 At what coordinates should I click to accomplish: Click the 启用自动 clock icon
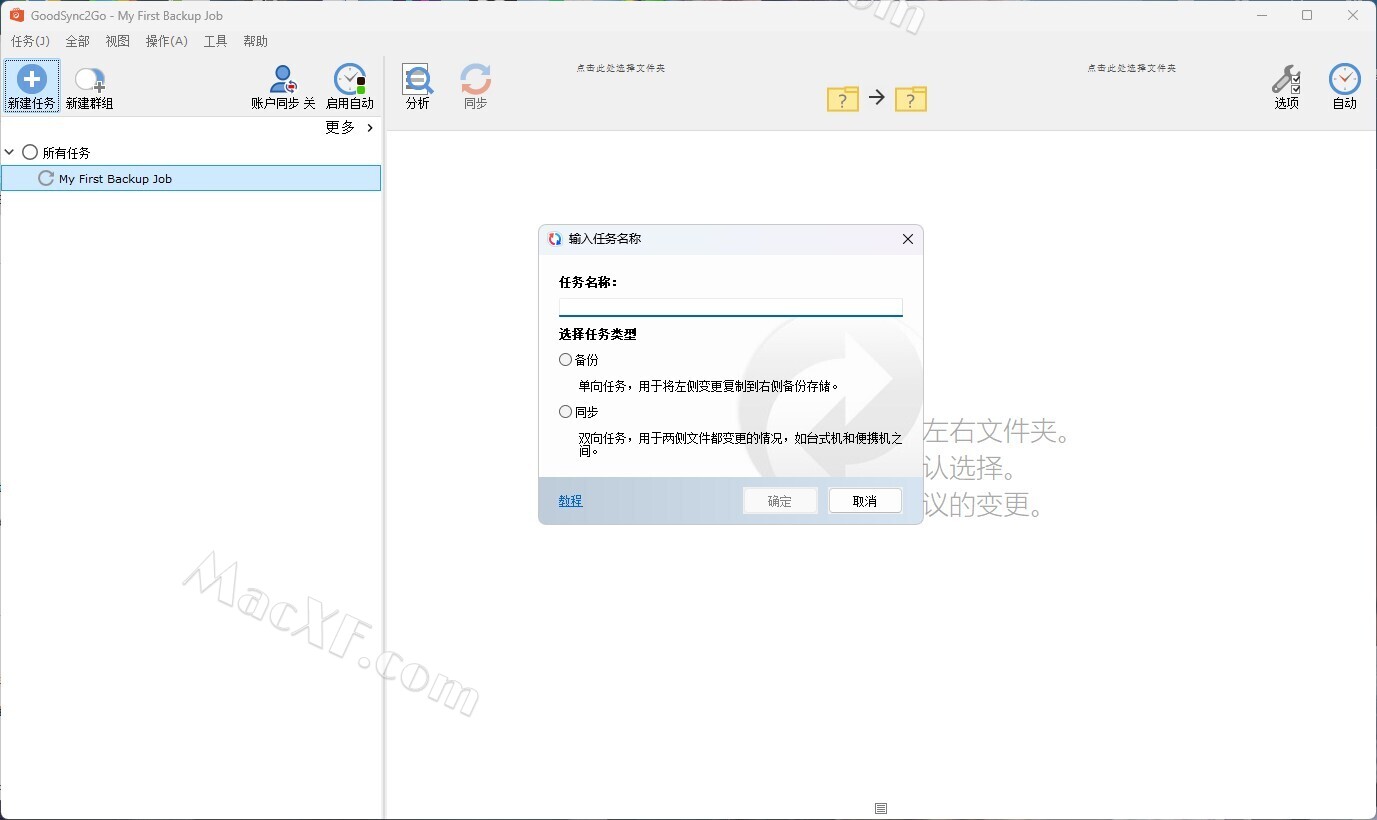click(350, 80)
